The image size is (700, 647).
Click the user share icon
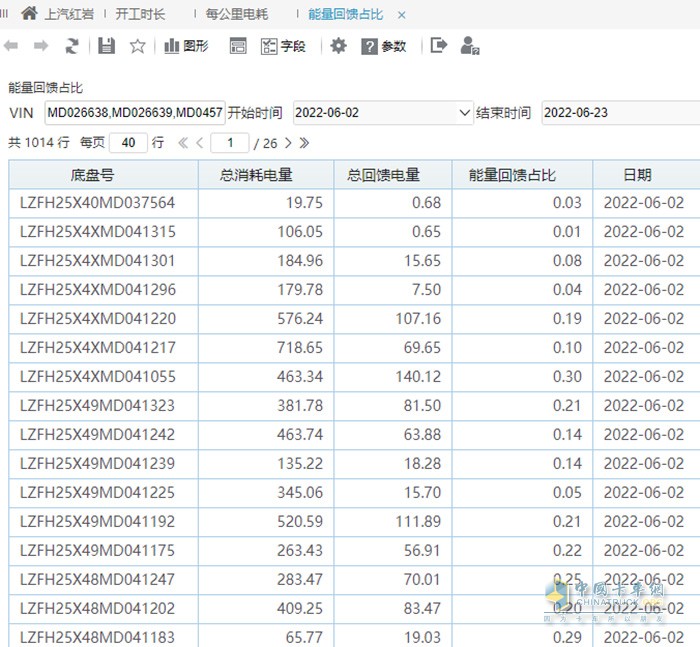tap(469, 46)
